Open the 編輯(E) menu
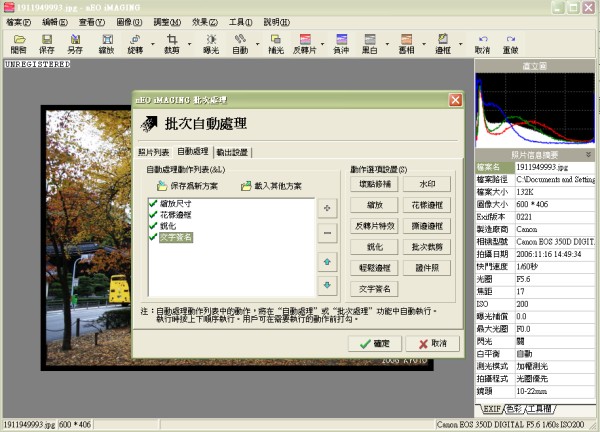Viewport: 600px width, 432px height. coord(55,22)
